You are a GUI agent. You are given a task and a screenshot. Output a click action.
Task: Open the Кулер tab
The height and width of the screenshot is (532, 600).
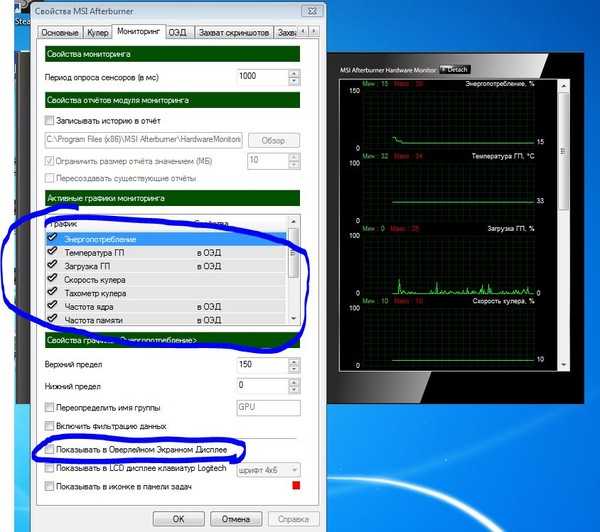click(98, 33)
